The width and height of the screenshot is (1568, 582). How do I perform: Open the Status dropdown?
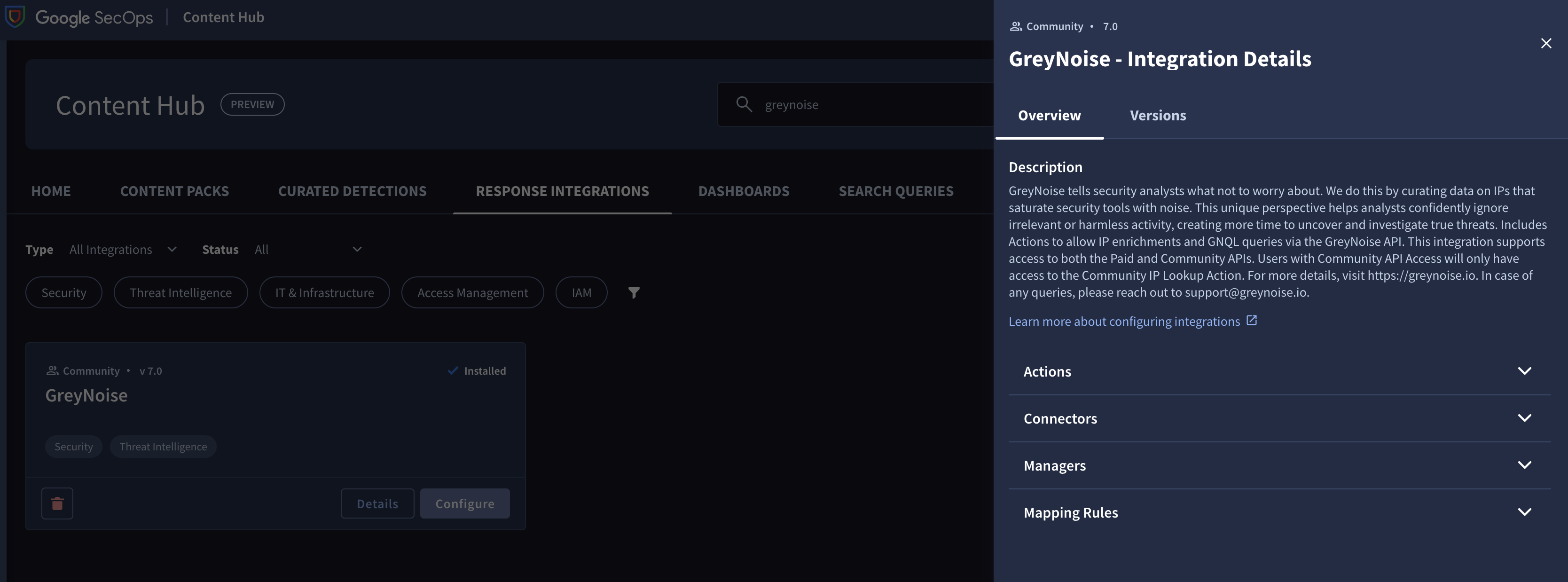308,250
